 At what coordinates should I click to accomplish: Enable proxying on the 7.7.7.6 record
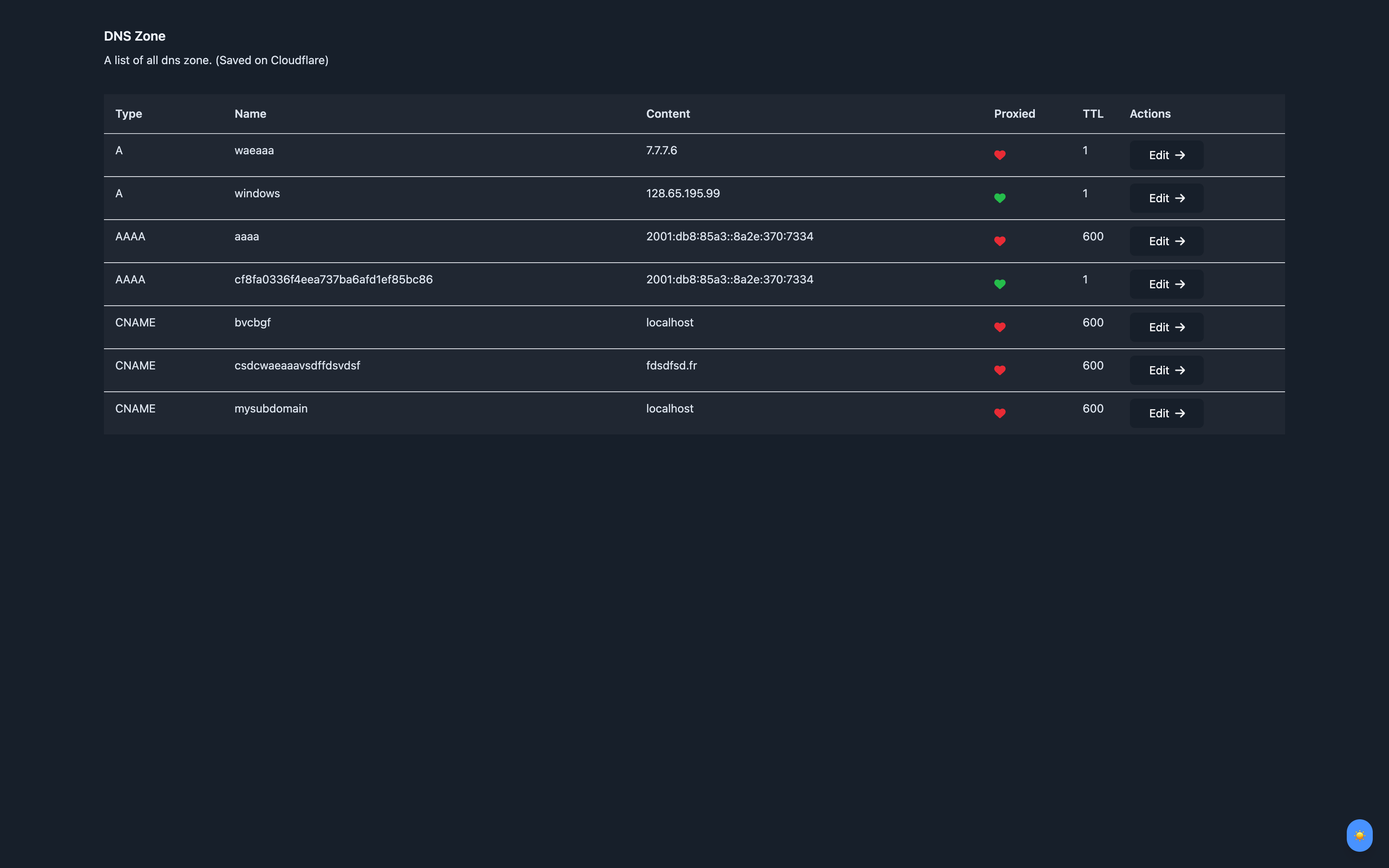[1000, 154]
